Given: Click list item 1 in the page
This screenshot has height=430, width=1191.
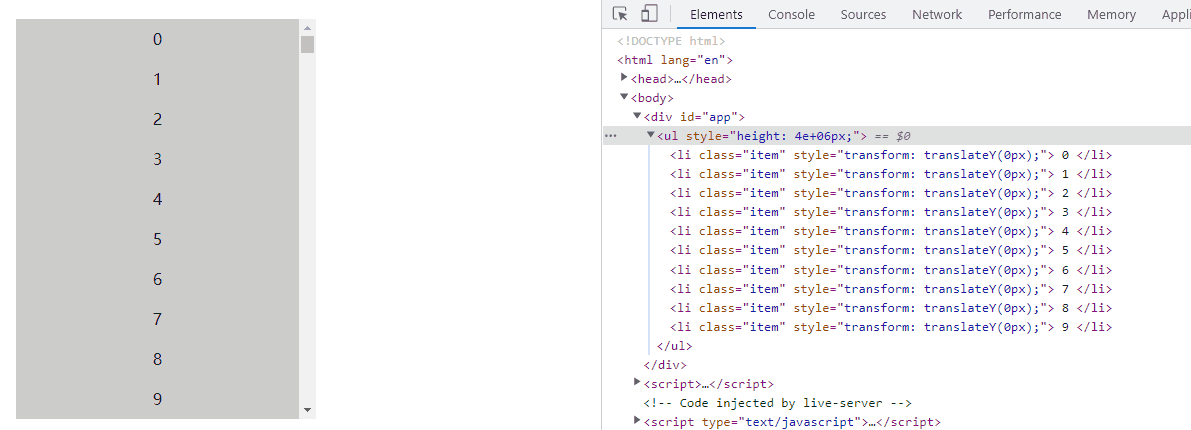Looking at the screenshot, I should [x=157, y=79].
